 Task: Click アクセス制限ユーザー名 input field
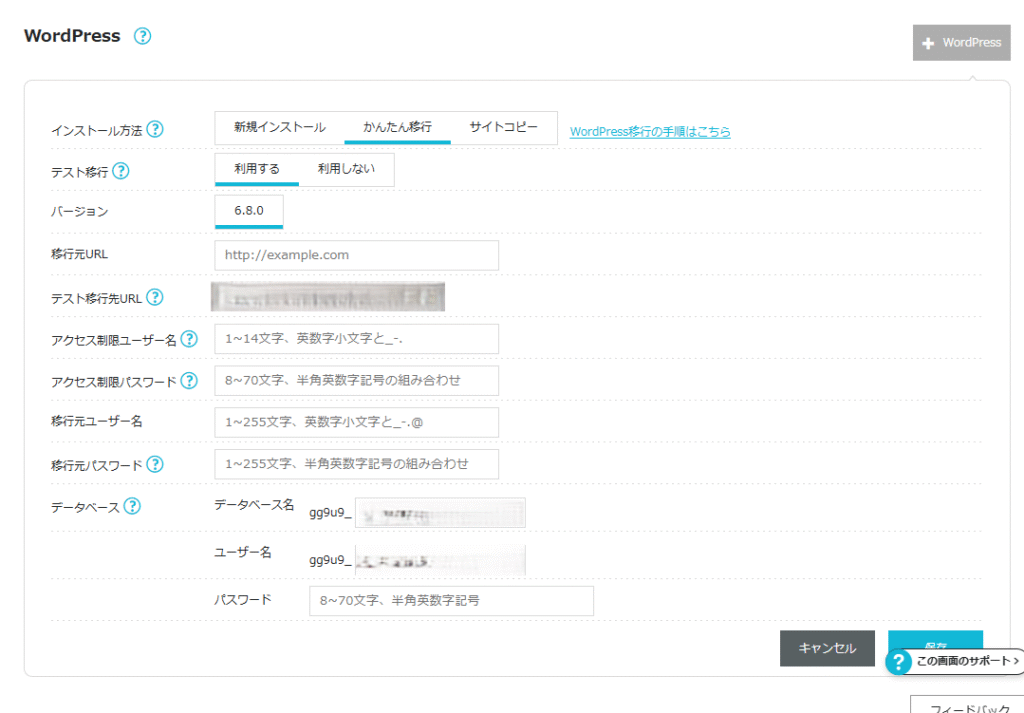pyautogui.click(x=357, y=339)
